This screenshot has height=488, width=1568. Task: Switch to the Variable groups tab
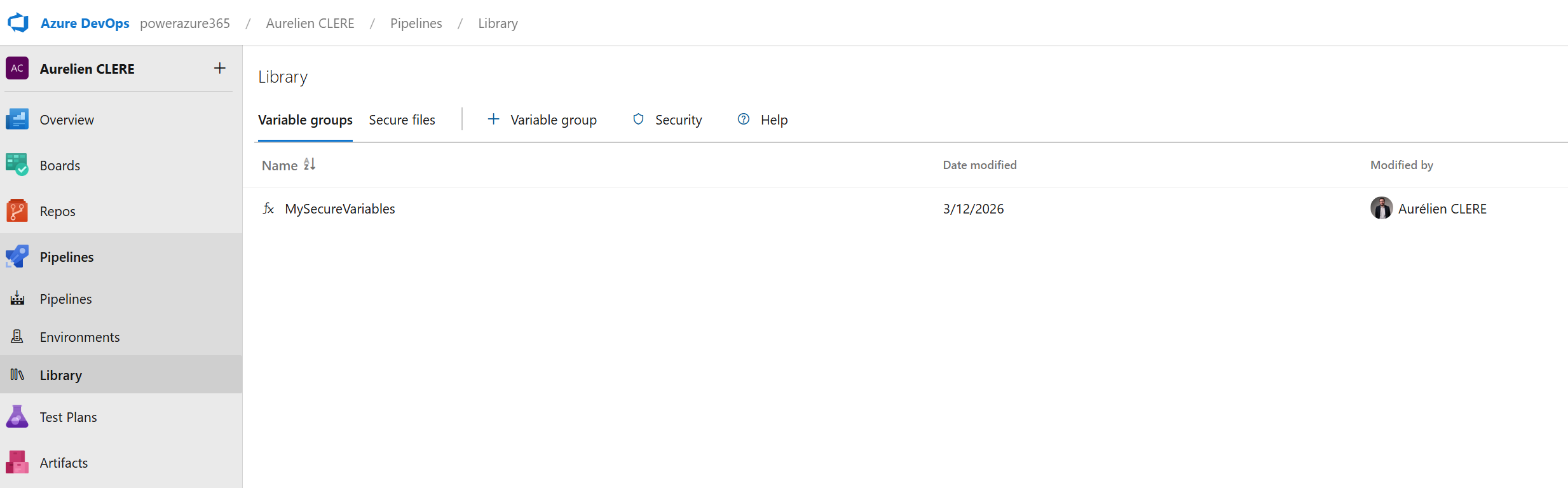(x=305, y=120)
